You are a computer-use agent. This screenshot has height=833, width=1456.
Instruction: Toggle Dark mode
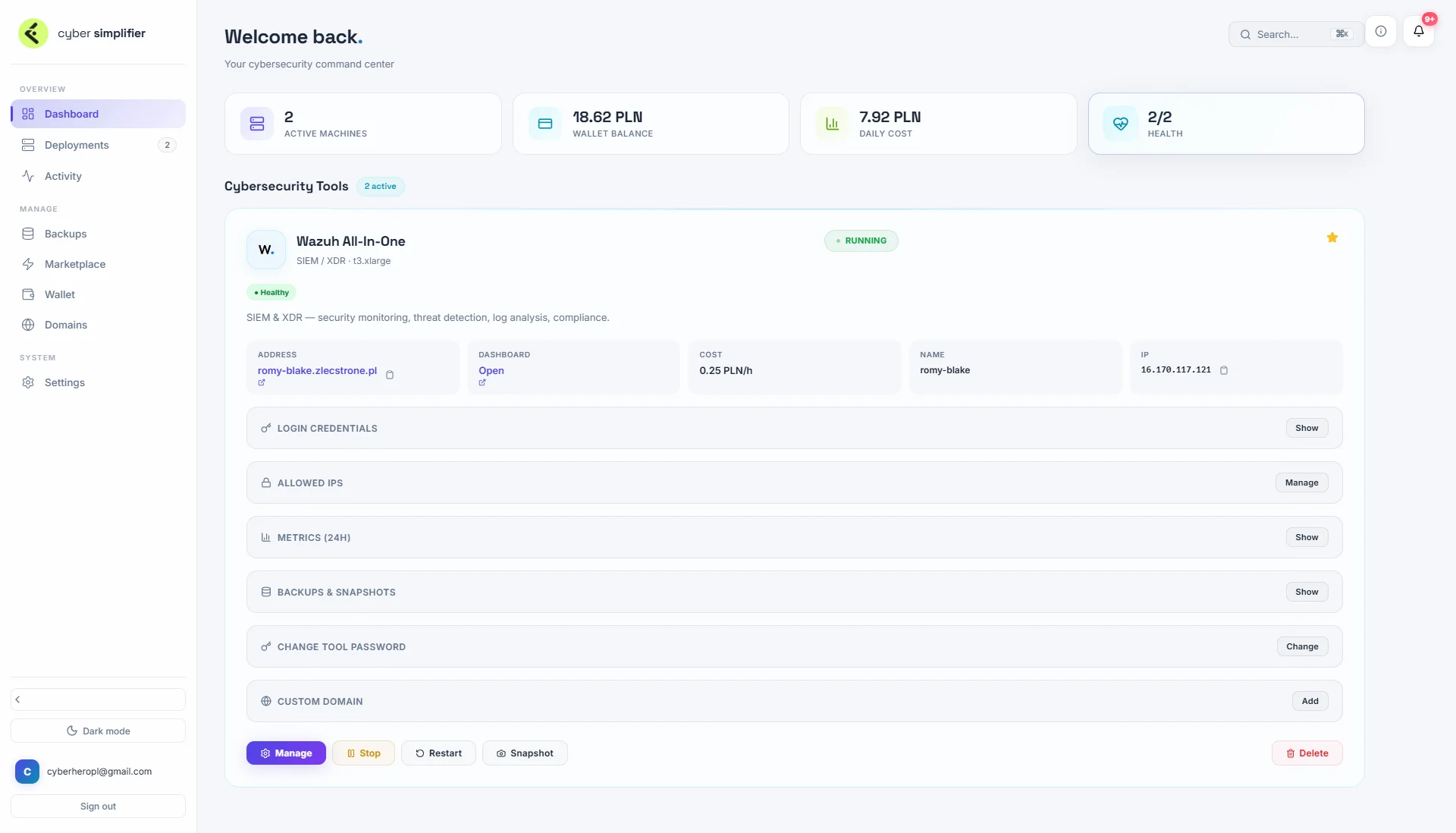[x=98, y=731]
